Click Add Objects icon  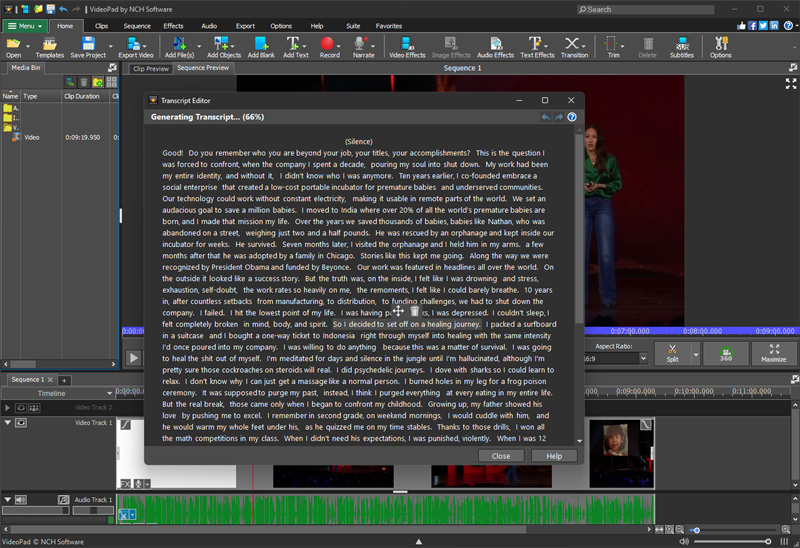point(223,47)
